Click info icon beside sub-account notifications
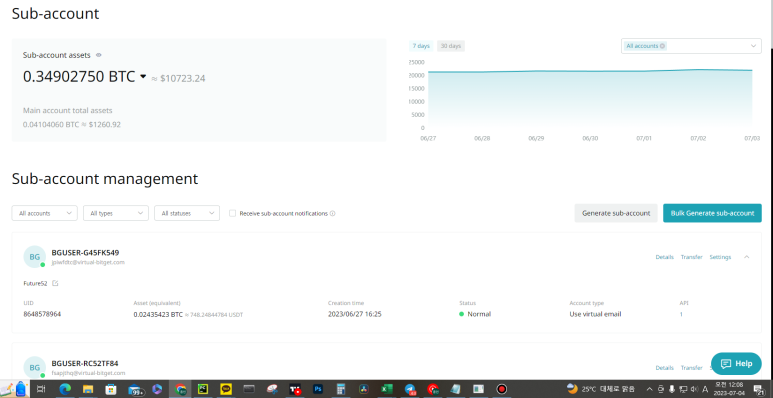 pyautogui.click(x=332, y=214)
